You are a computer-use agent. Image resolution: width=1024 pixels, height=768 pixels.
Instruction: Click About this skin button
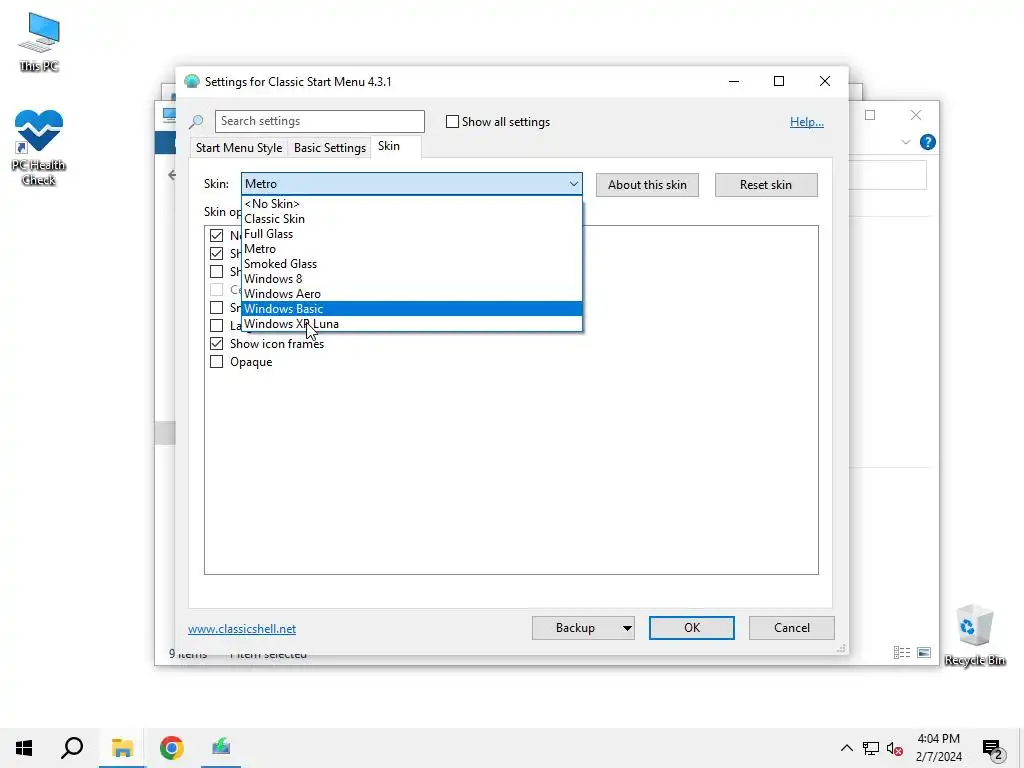647,185
